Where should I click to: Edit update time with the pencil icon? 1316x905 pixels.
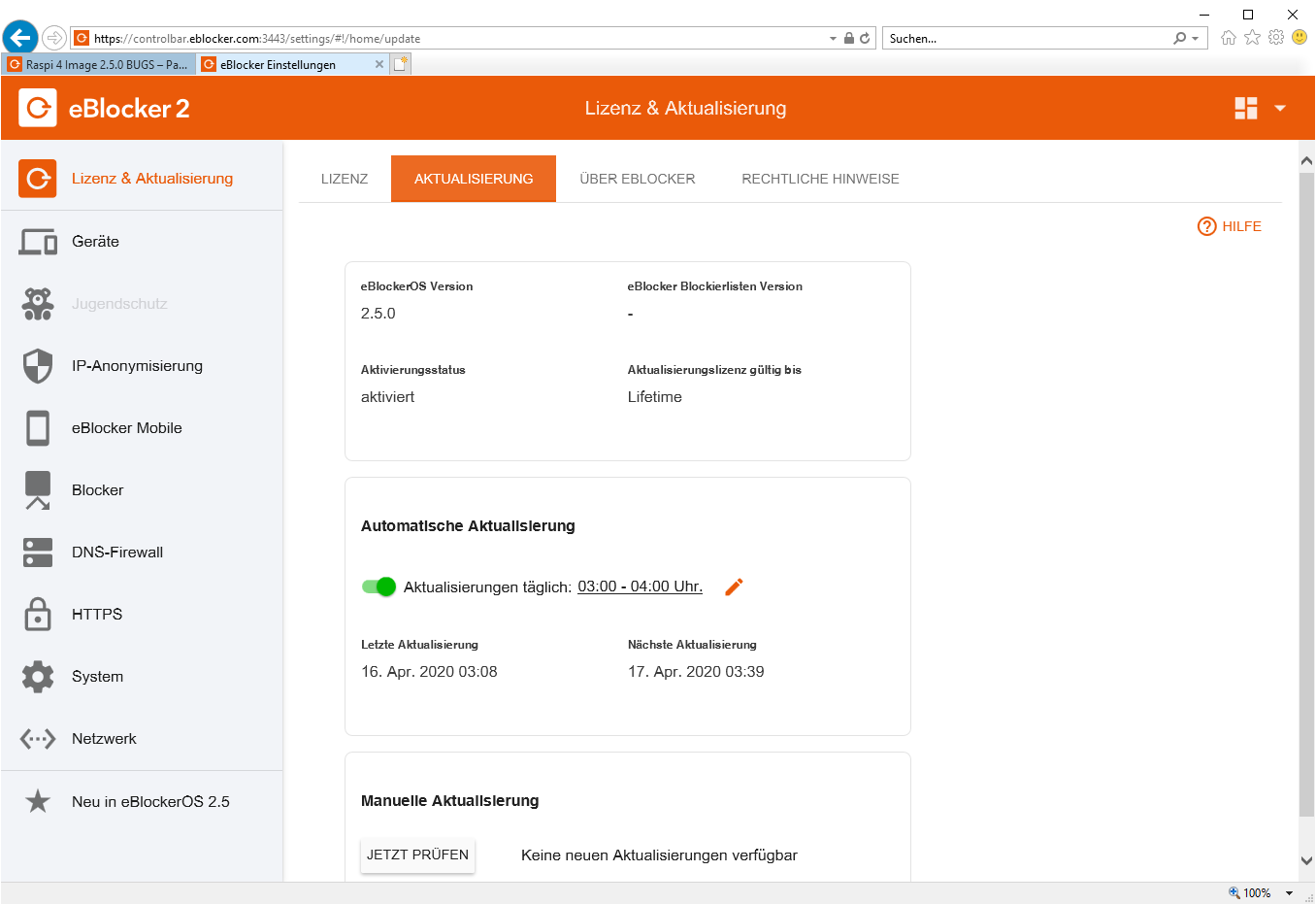point(734,587)
